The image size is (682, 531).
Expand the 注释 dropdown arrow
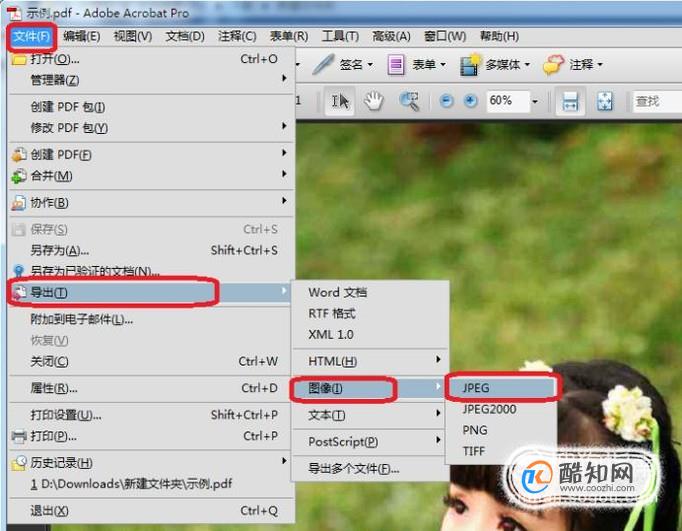[600, 65]
